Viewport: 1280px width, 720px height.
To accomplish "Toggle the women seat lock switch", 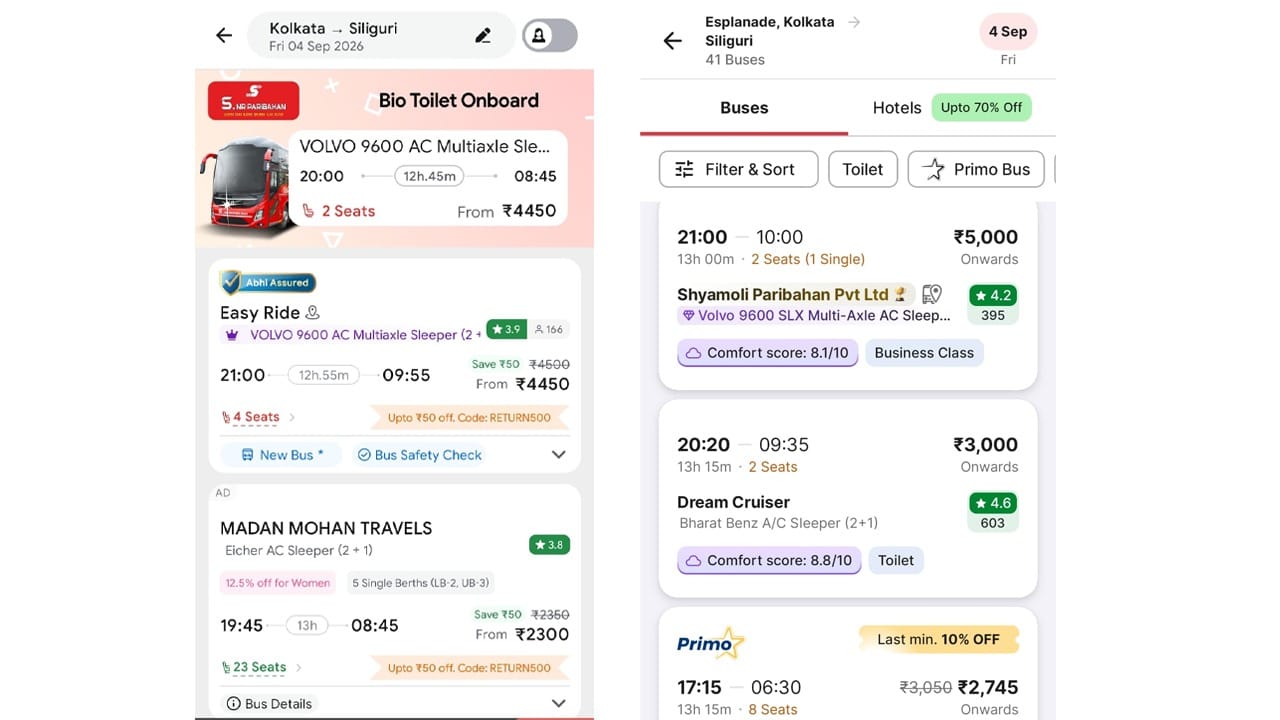I will (550, 36).
